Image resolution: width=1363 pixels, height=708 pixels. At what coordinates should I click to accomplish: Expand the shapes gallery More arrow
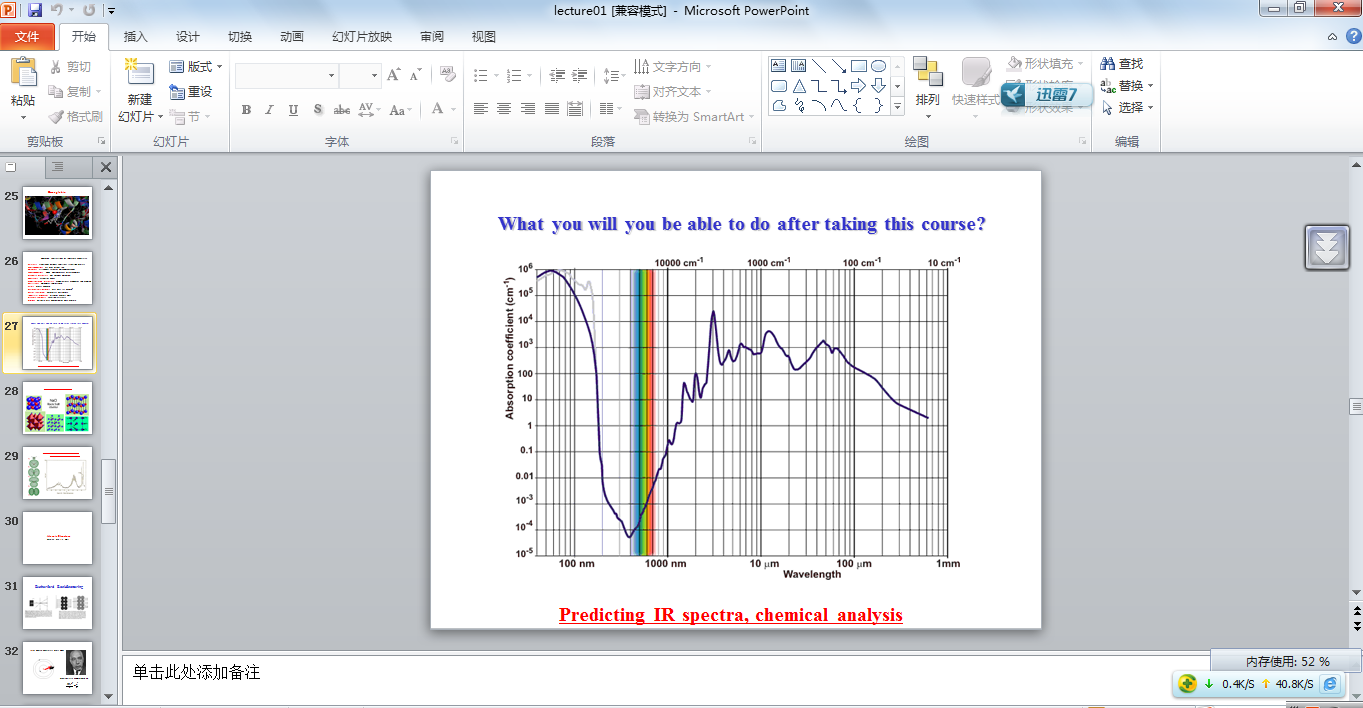[897, 106]
